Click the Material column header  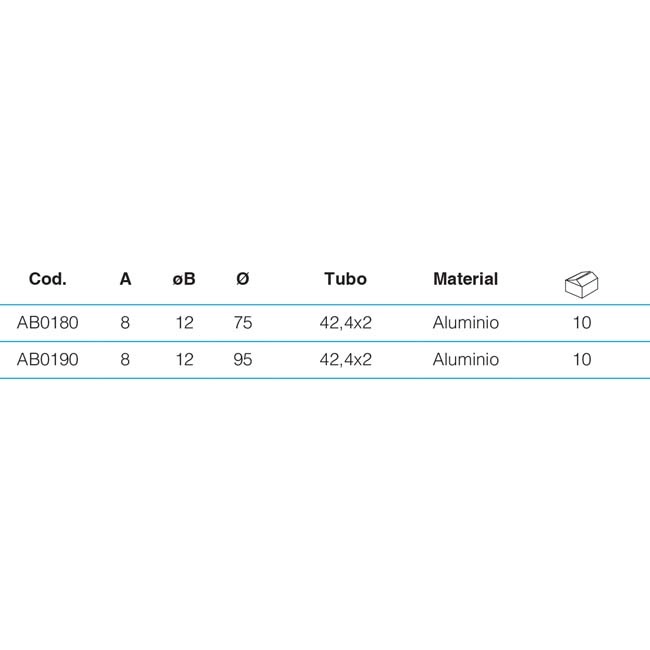[466, 279]
